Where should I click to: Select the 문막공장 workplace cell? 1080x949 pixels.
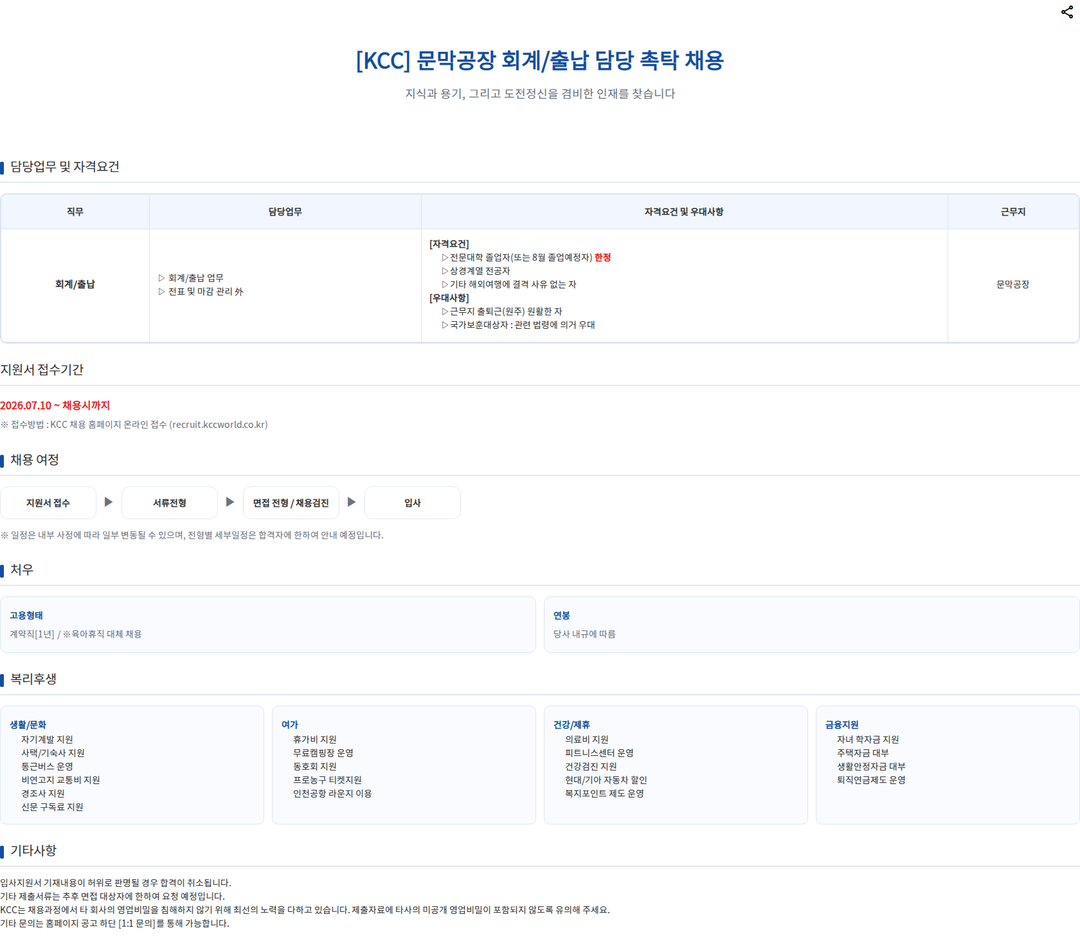tap(1013, 284)
